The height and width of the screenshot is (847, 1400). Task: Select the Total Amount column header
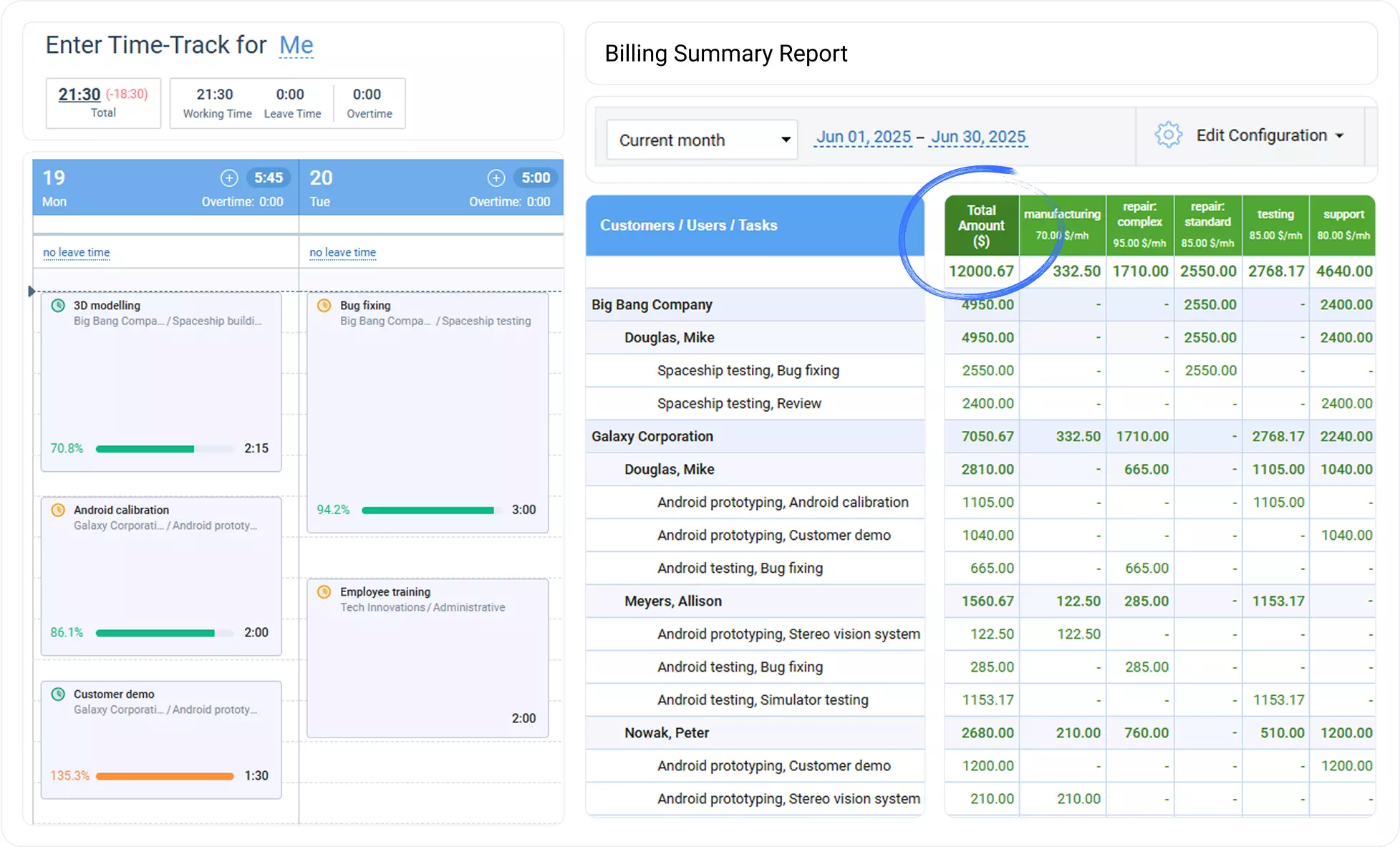pyautogui.click(x=981, y=226)
